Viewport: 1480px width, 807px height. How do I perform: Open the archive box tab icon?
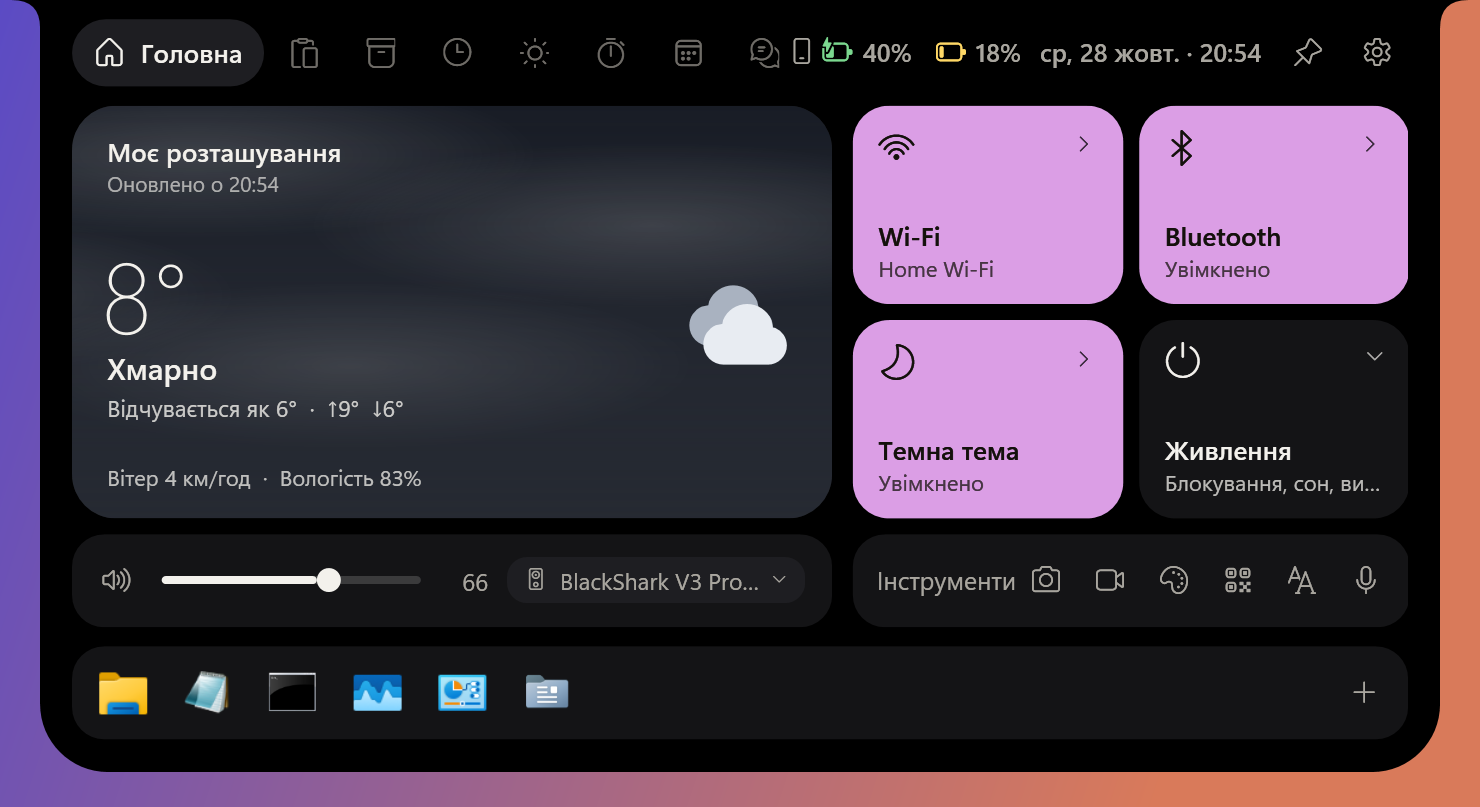point(381,53)
